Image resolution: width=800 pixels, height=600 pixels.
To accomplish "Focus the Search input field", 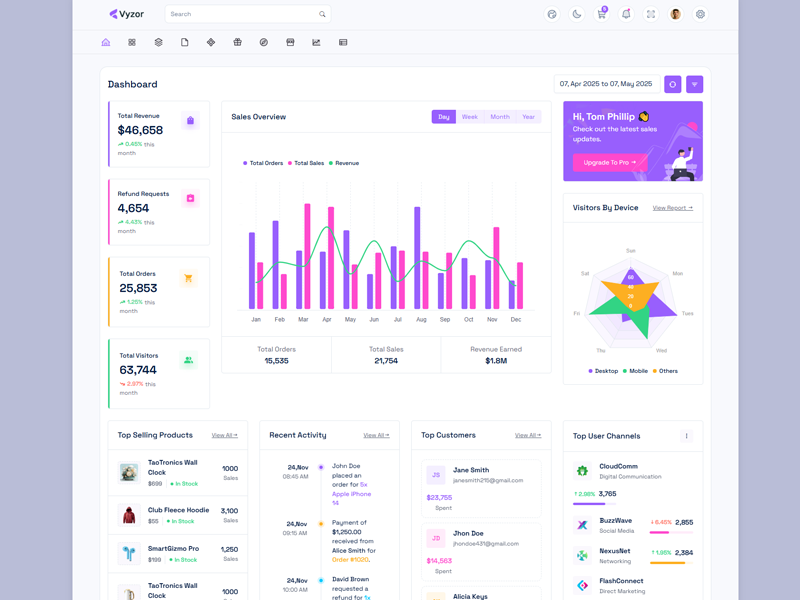I will pos(240,14).
